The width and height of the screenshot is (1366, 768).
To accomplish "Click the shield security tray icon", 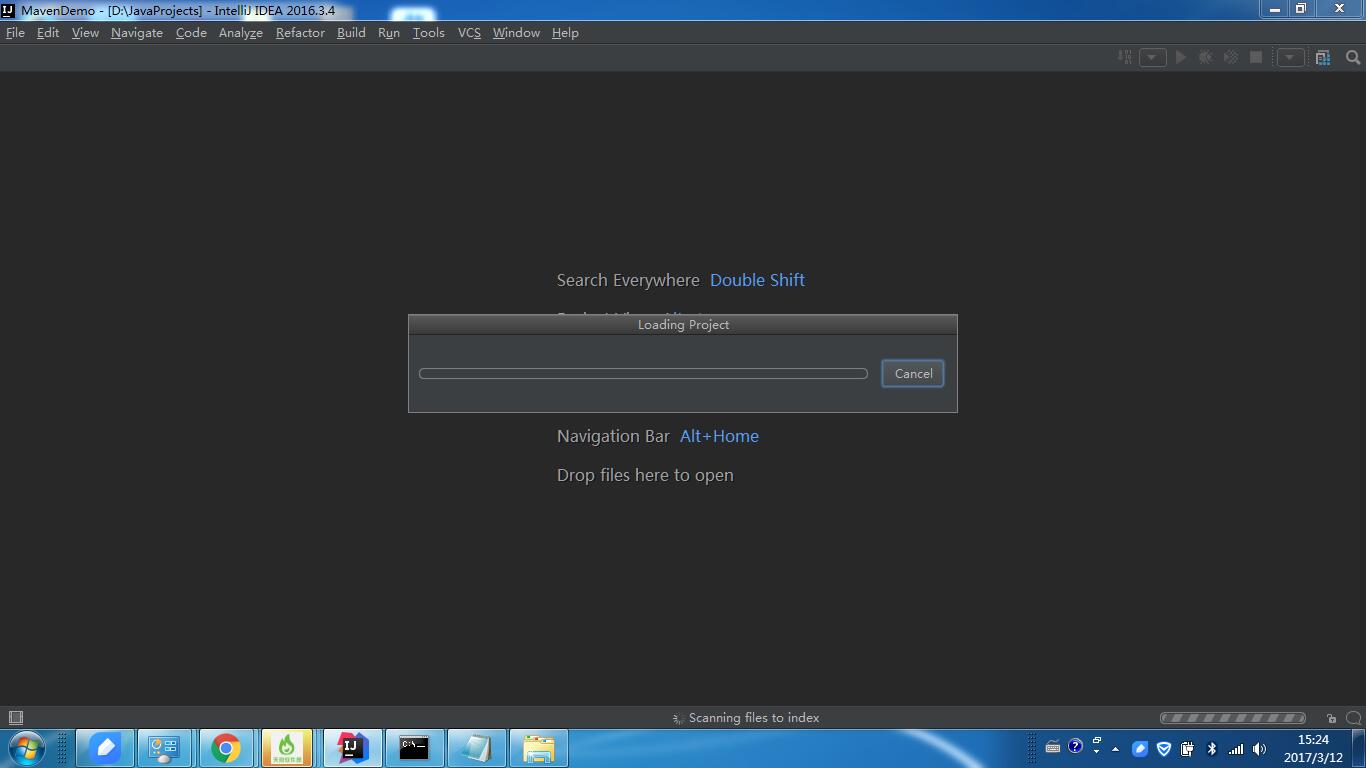I will 1164,748.
